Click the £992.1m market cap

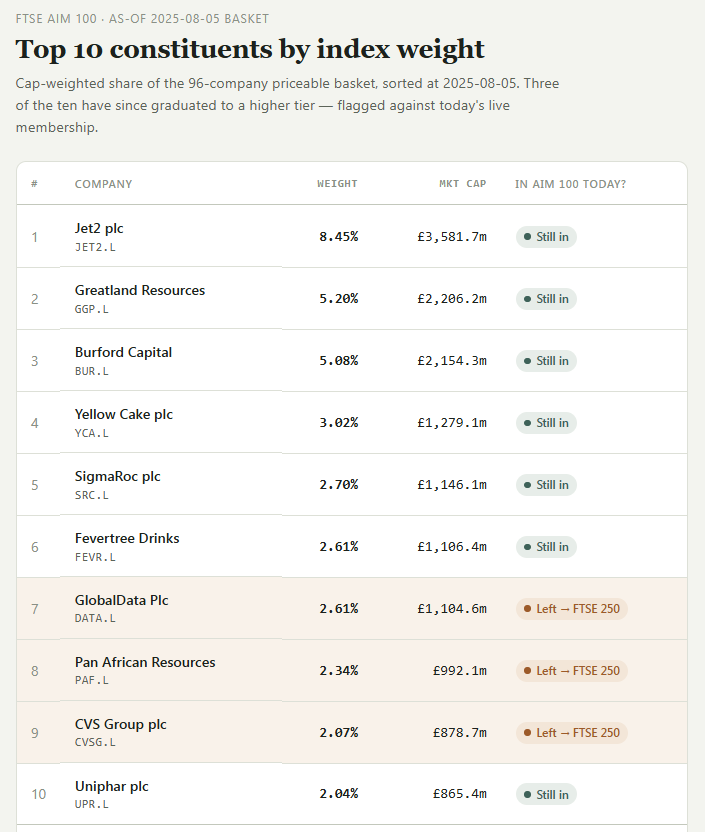tap(460, 671)
